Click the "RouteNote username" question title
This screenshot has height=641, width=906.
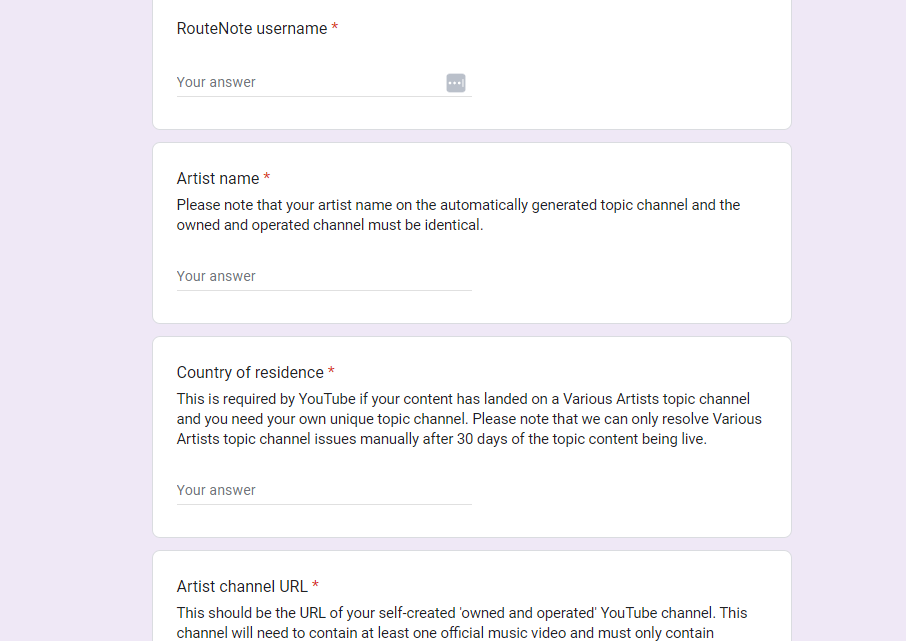252,29
